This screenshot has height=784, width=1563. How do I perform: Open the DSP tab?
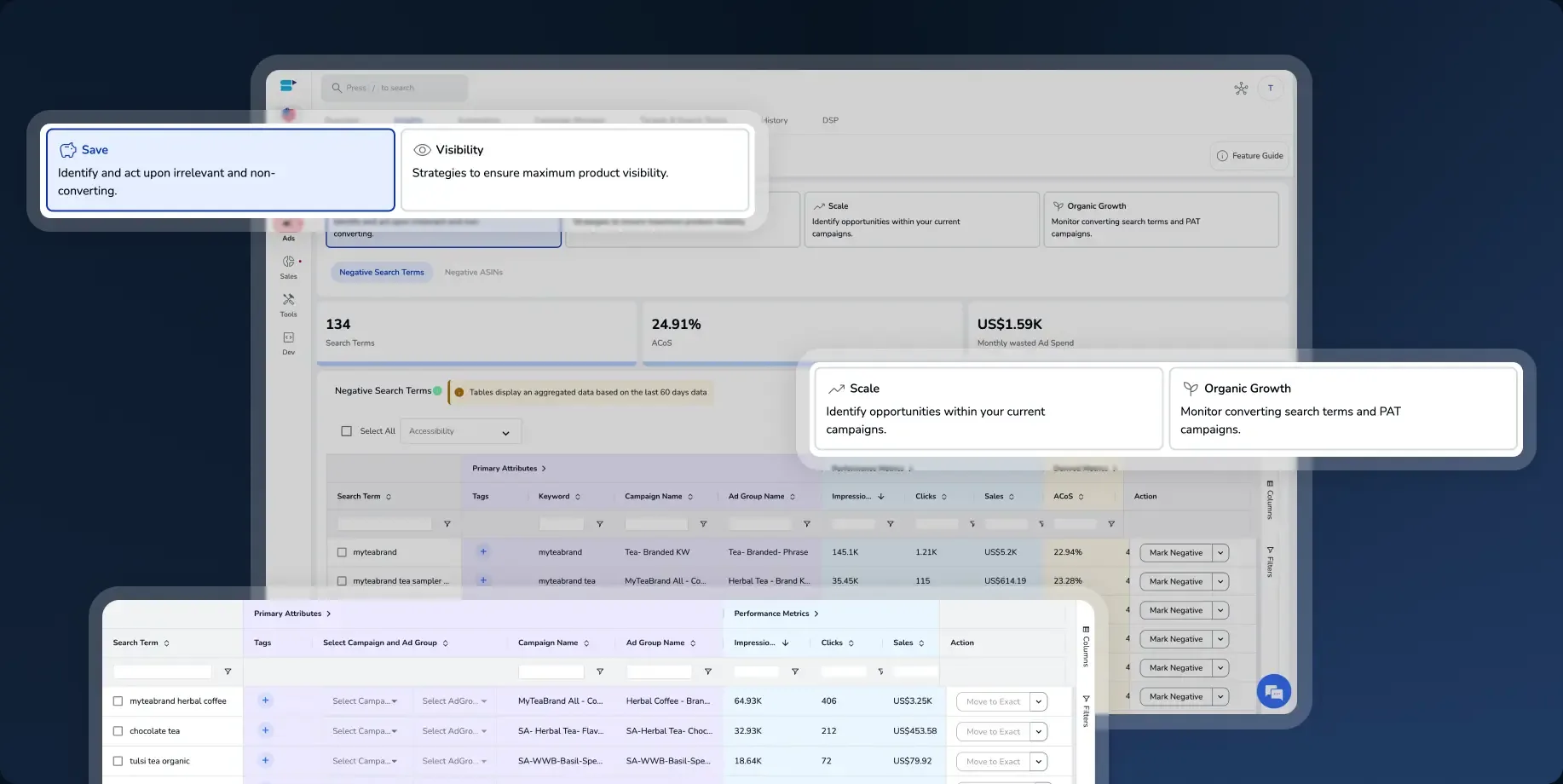(830, 120)
